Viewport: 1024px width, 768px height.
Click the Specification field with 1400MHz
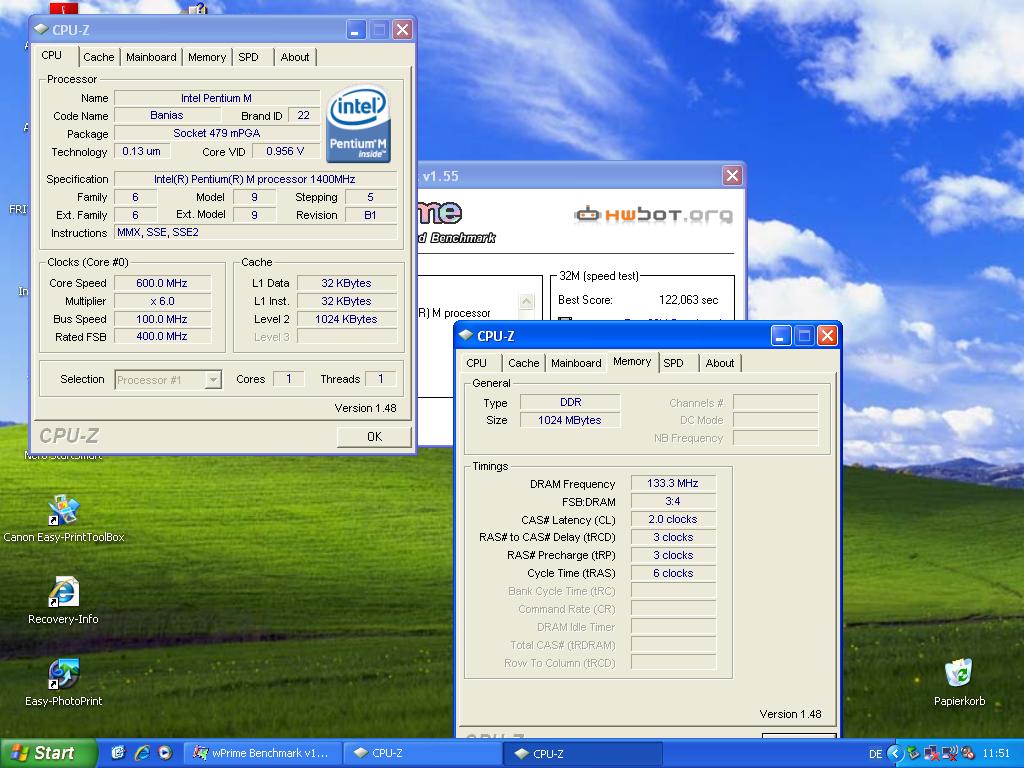(x=255, y=179)
